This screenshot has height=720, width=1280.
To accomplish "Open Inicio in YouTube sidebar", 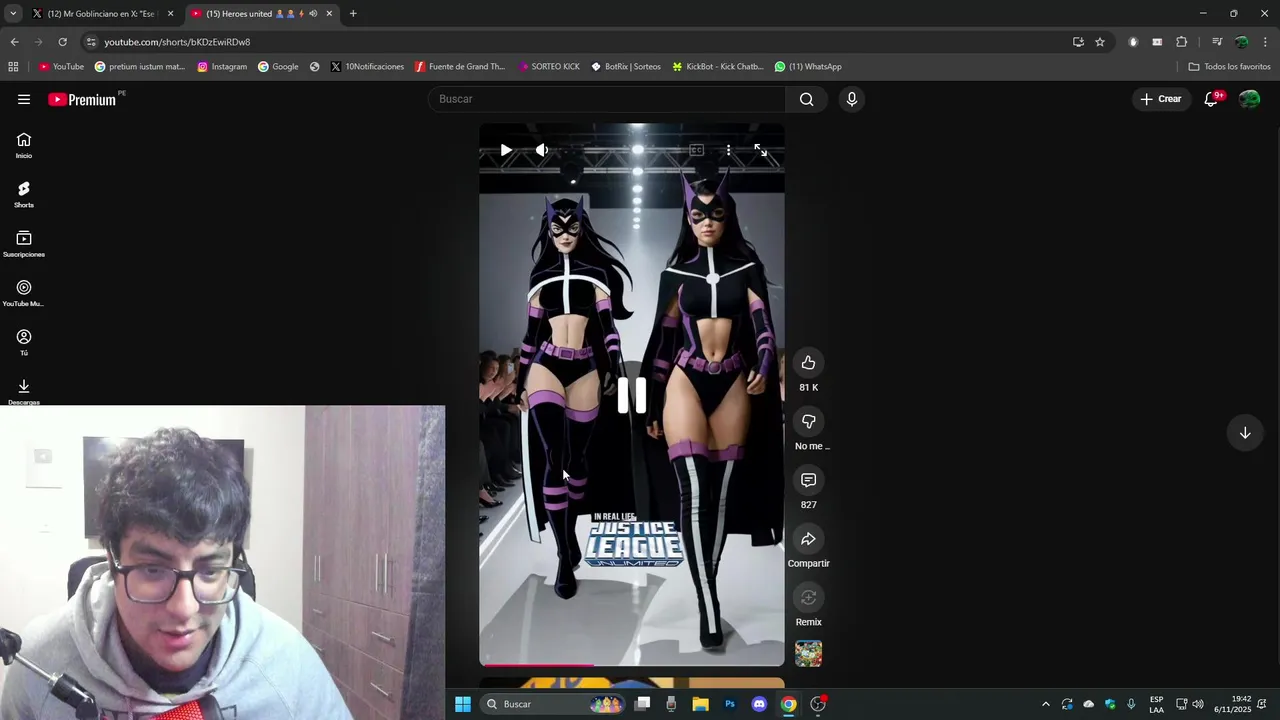I will tap(24, 146).
